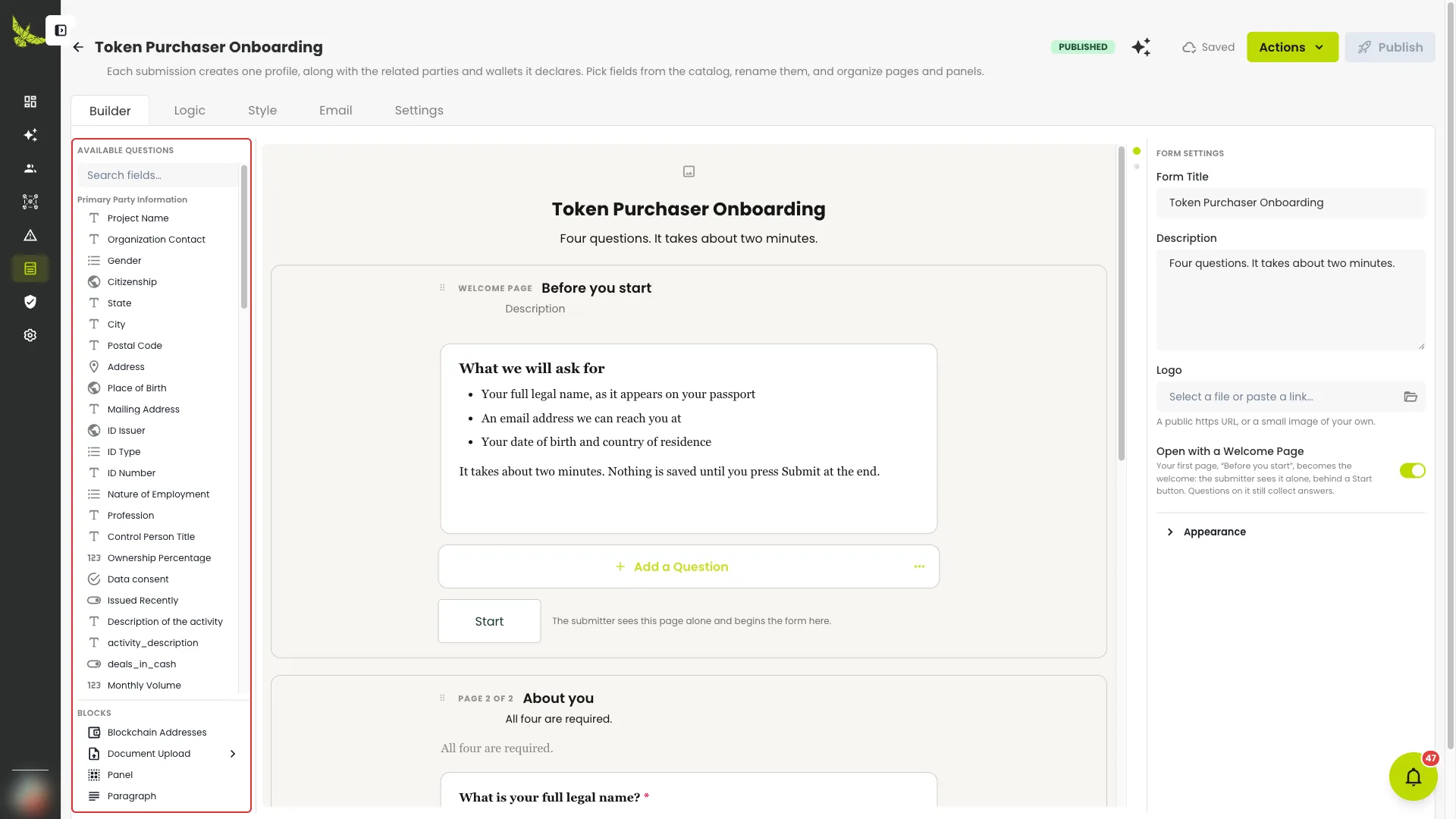Viewport: 1456px width, 819px height.
Task: Click the Start button
Action: click(x=489, y=621)
